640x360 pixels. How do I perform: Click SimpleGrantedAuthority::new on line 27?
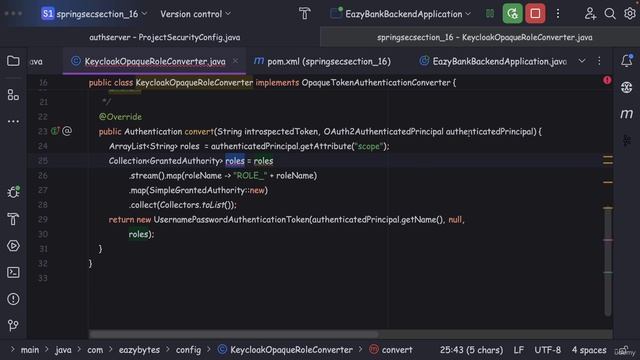[207, 190]
